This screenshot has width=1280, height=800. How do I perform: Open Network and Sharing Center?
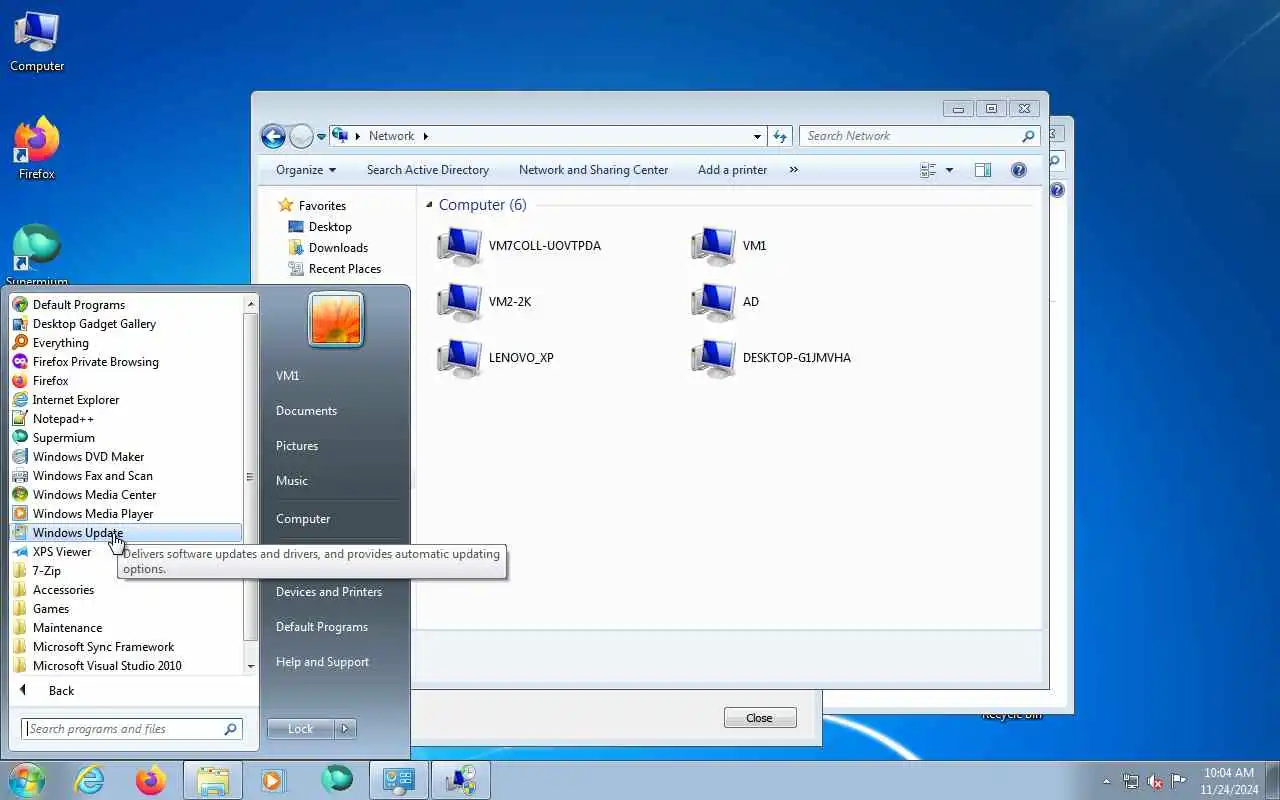tap(593, 170)
